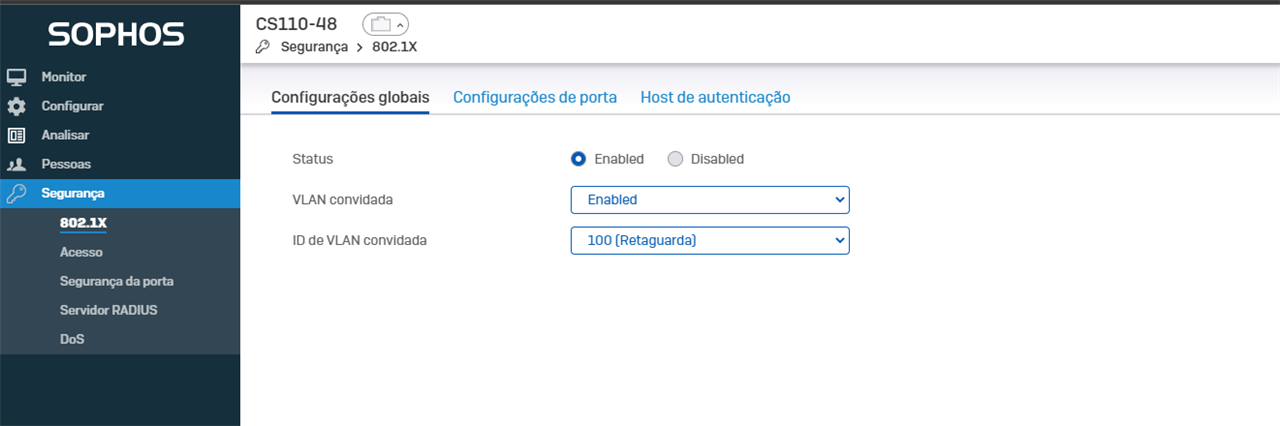Open the VLAN convidada dropdown
This screenshot has width=1280, height=426.
click(710, 200)
